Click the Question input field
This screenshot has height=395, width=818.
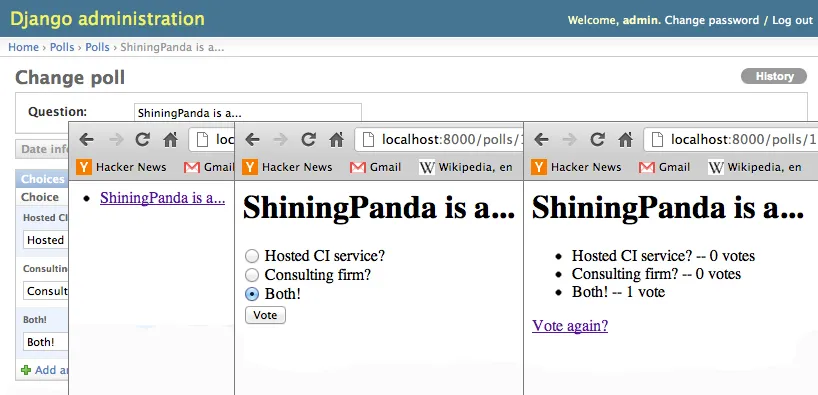[248, 113]
